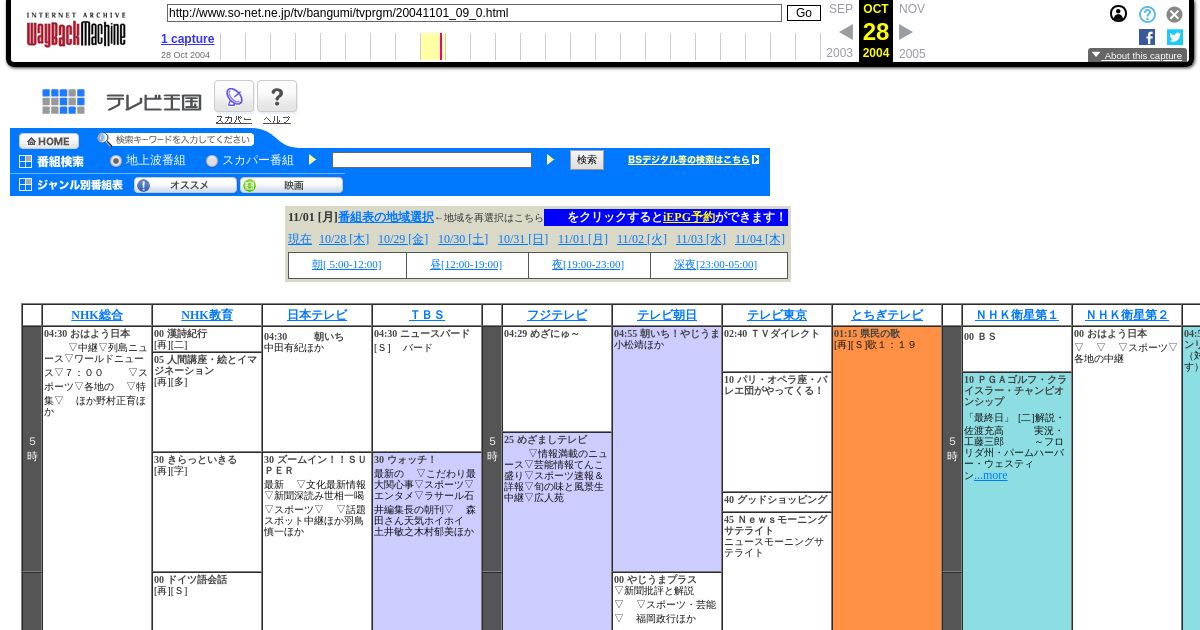Viewport: 1200px width, 630px height.
Task: Click the 2004 capture timeline marker
Action: [442, 46]
